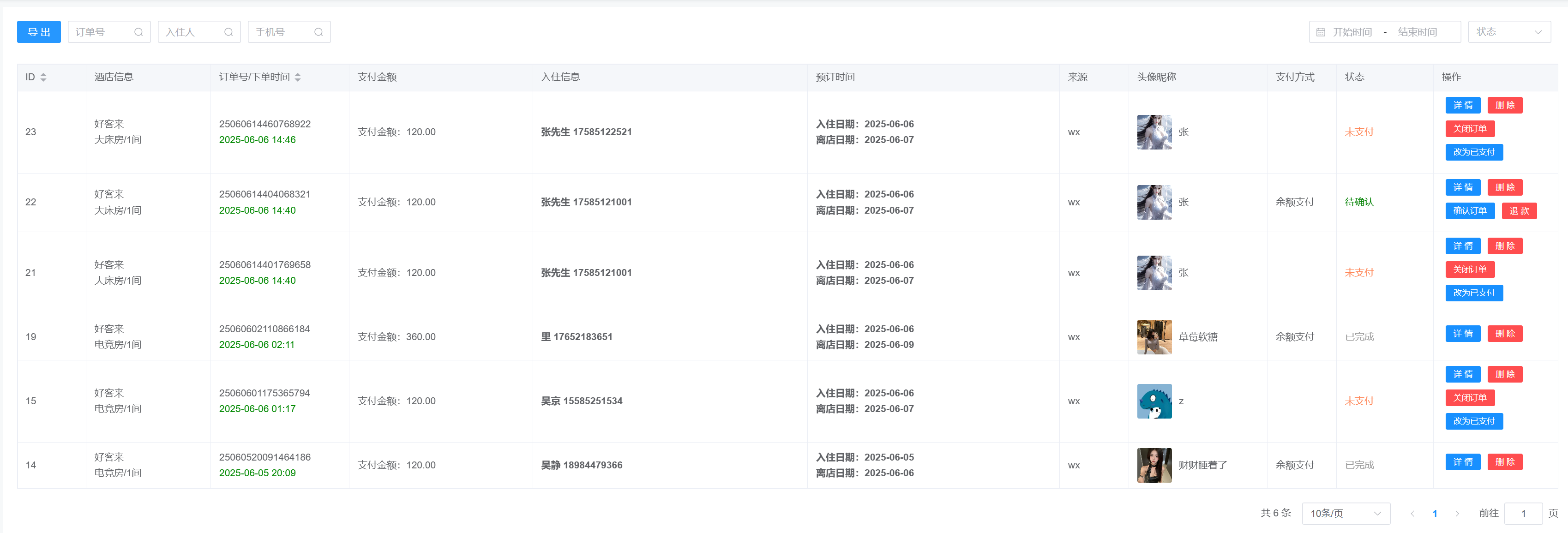
Task: Click the 导出 export button
Action: tap(39, 32)
